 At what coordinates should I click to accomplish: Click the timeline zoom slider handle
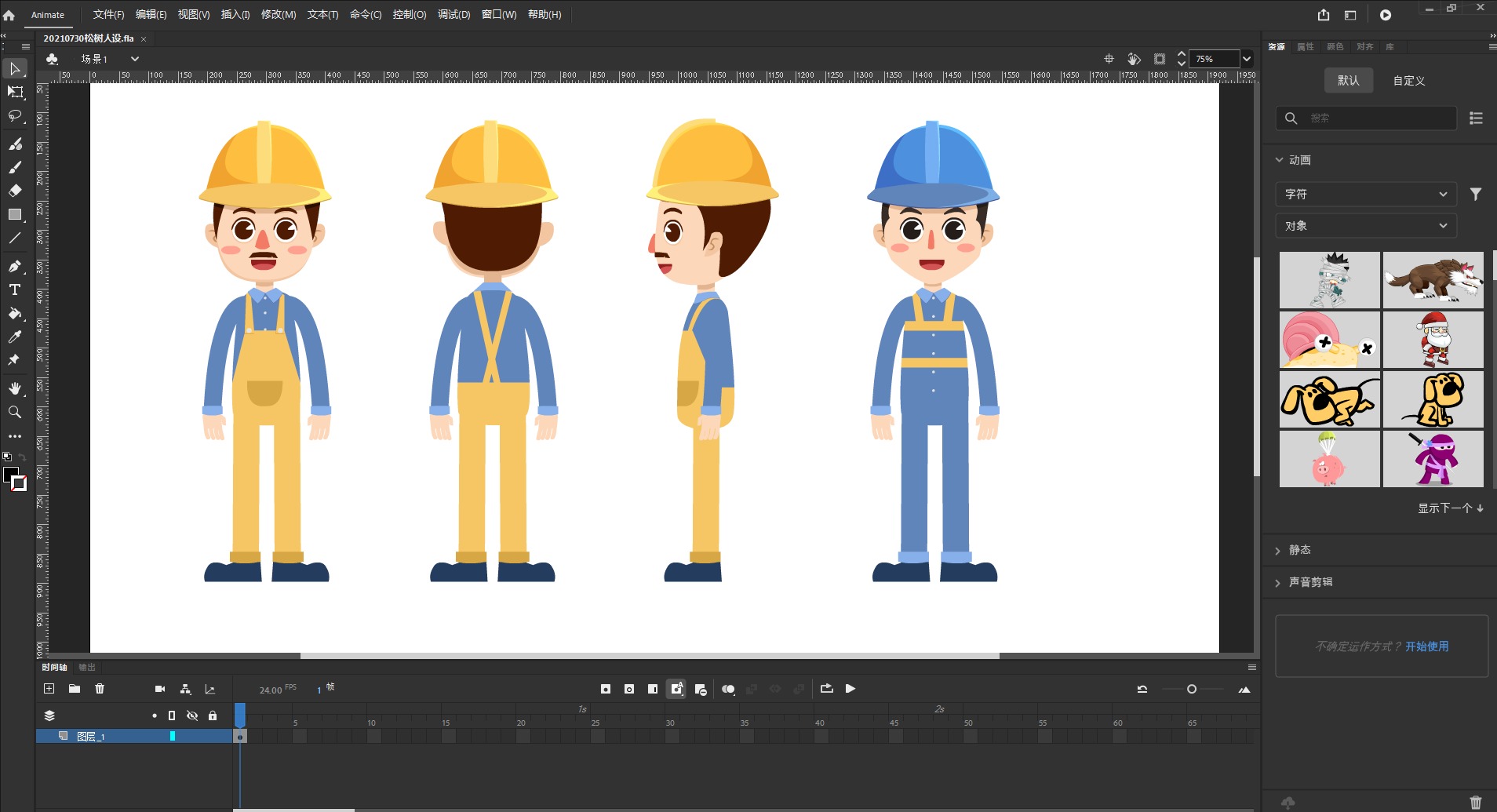tap(1192, 689)
